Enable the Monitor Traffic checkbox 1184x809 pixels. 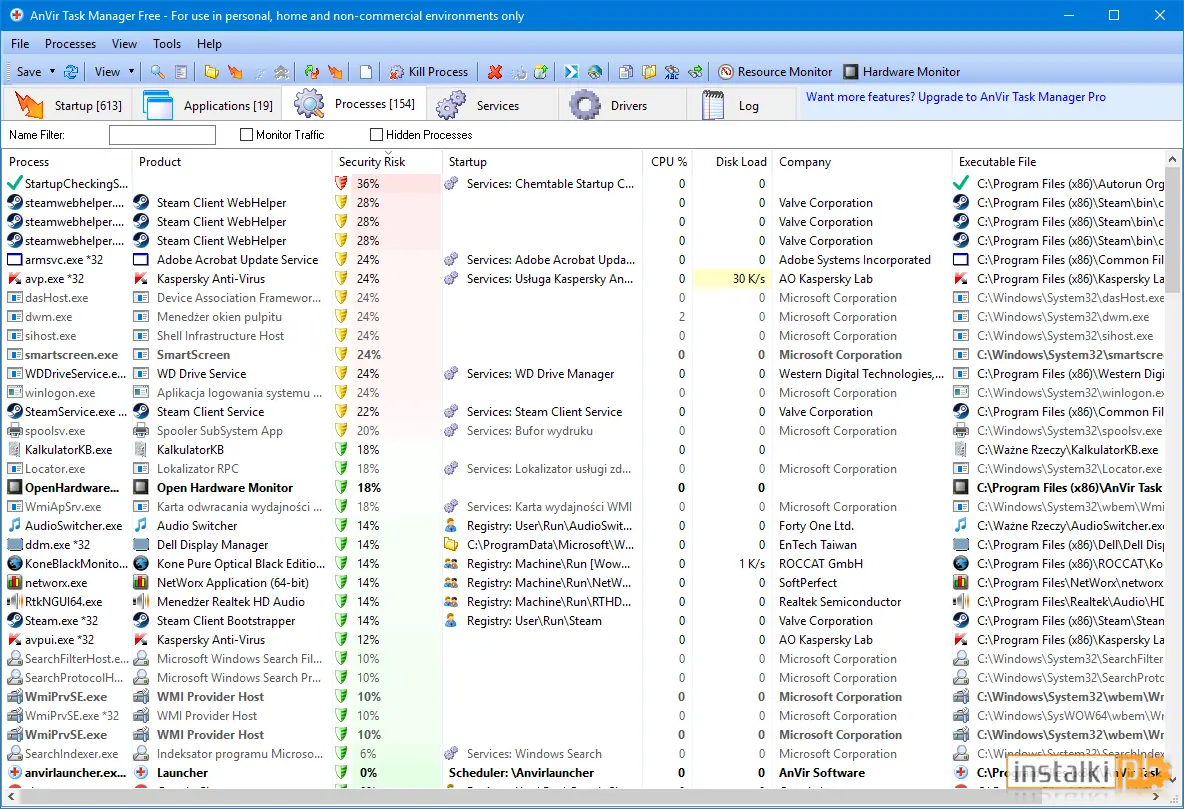[x=246, y=134]
